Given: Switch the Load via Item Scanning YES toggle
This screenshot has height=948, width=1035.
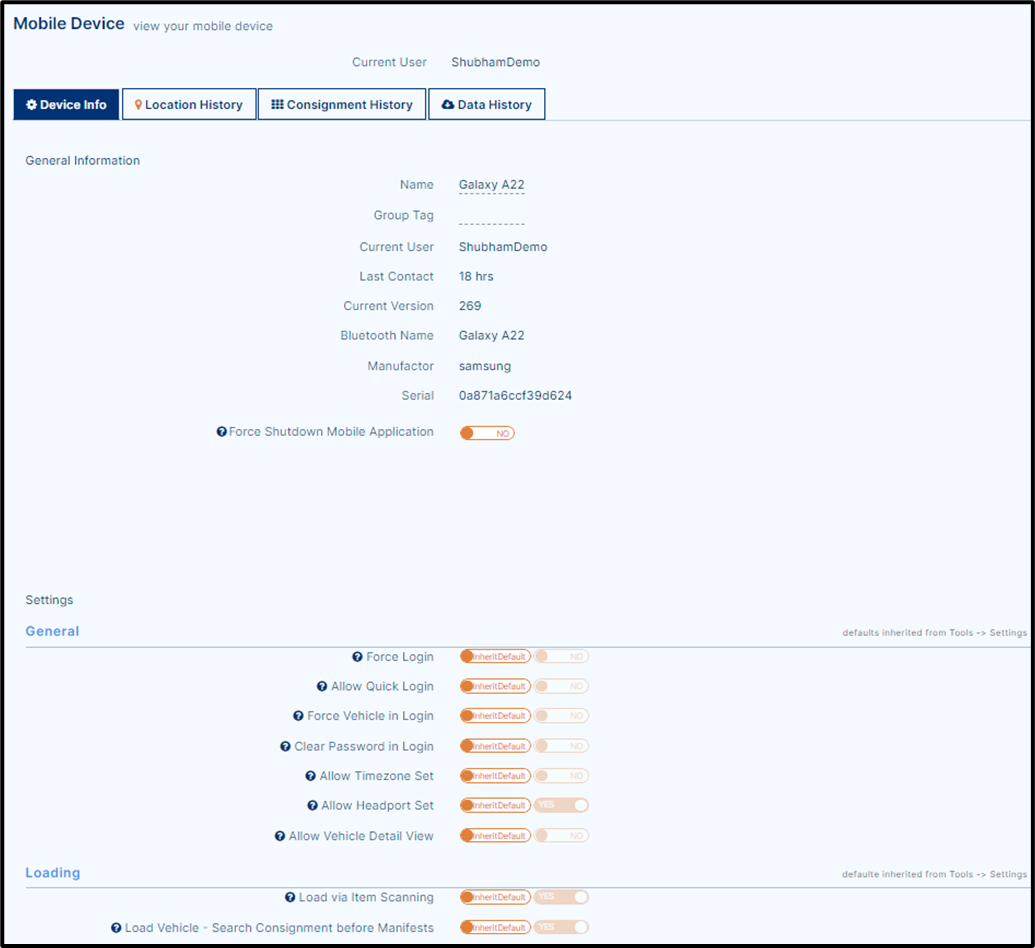Looking at the screenshot, I should pyautogui.click(x=561, y=897).
